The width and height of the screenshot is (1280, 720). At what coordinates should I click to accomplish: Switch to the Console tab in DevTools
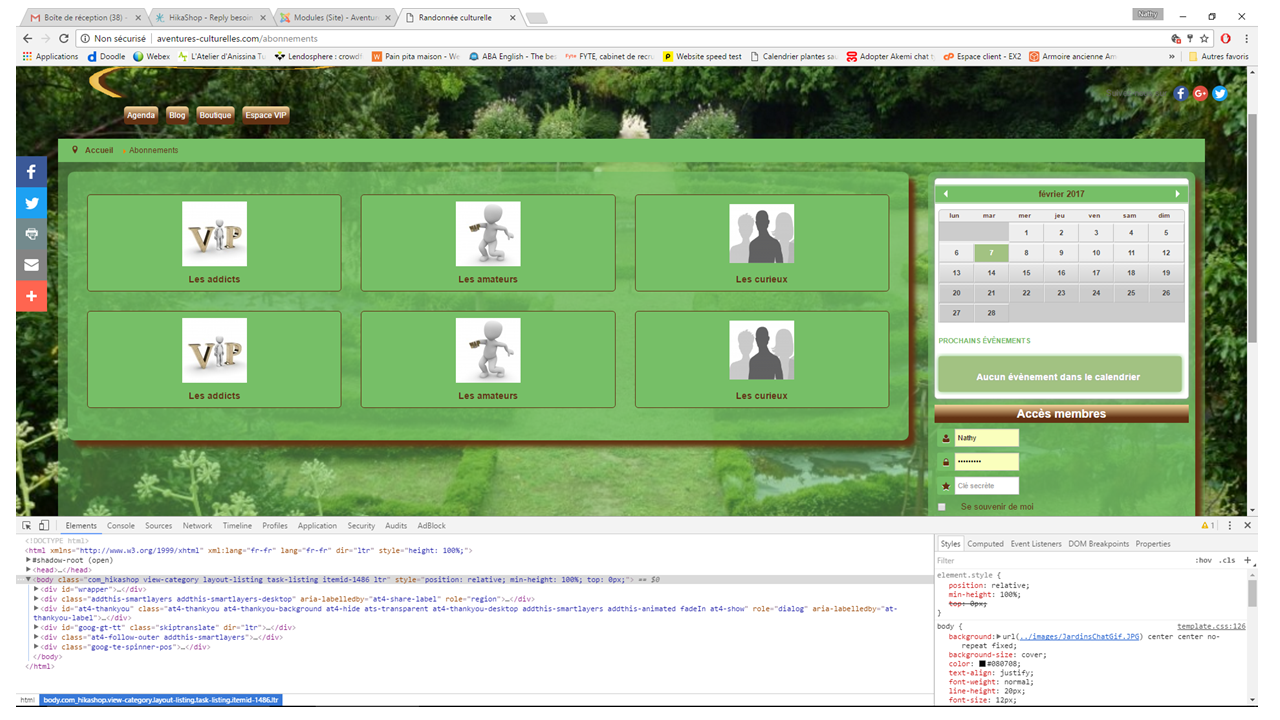pyautogui.click(x=121, y=526)
